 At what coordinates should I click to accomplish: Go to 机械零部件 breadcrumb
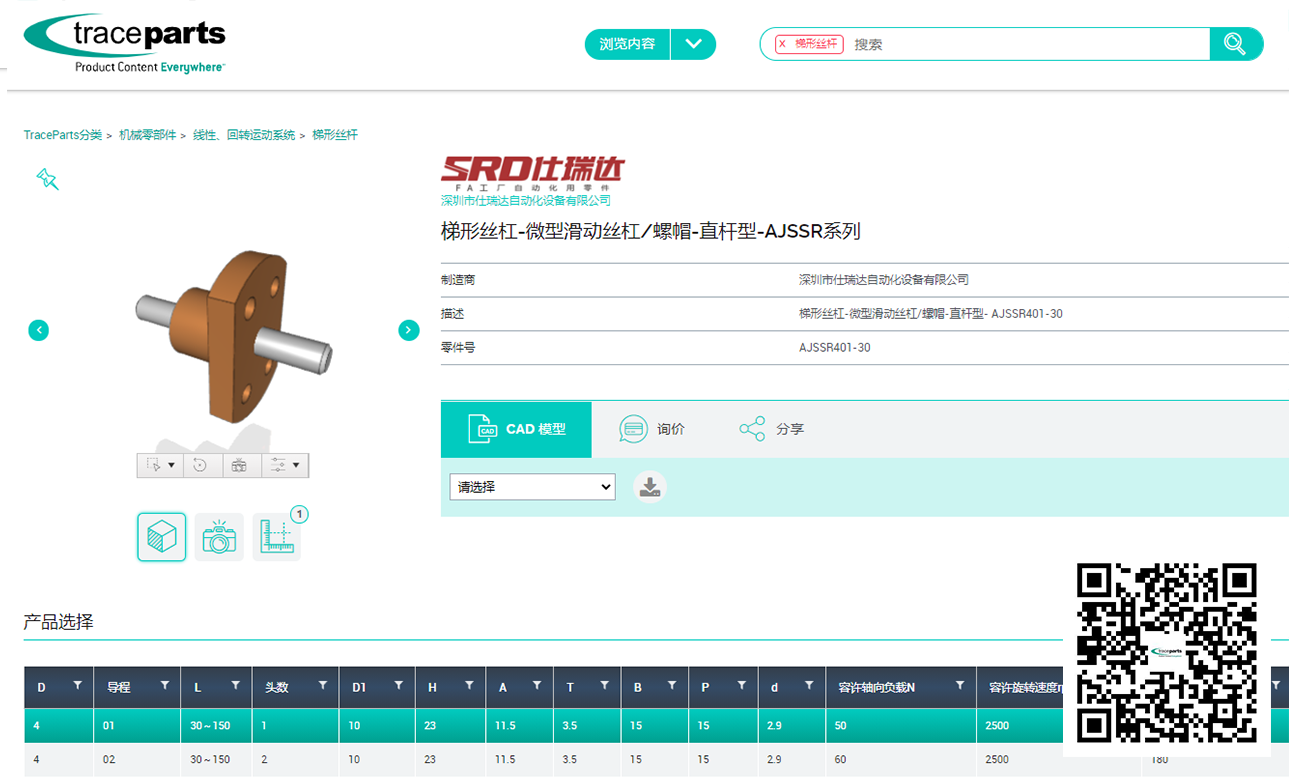tap(147, 135)
